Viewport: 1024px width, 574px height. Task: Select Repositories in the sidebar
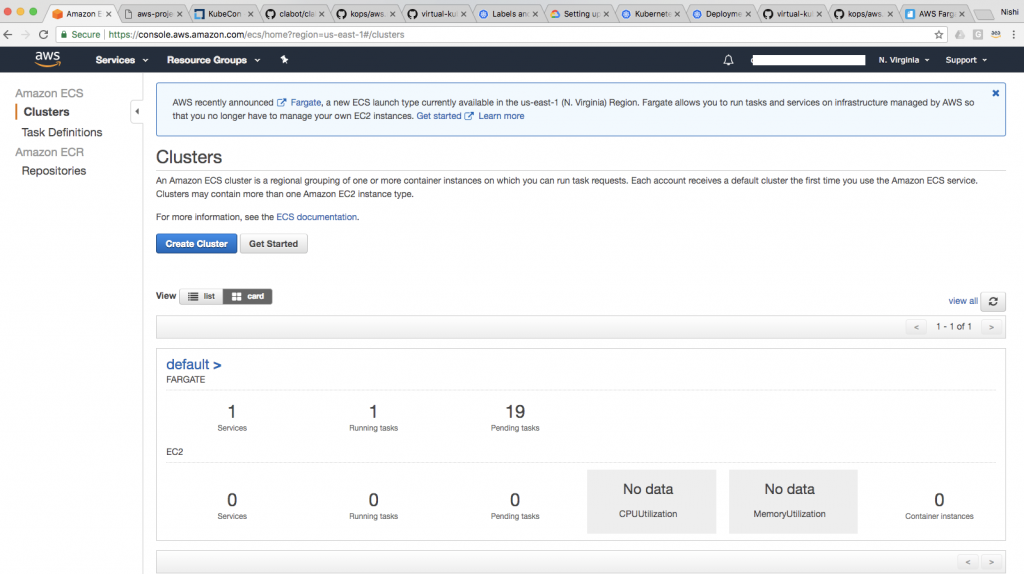54,170
